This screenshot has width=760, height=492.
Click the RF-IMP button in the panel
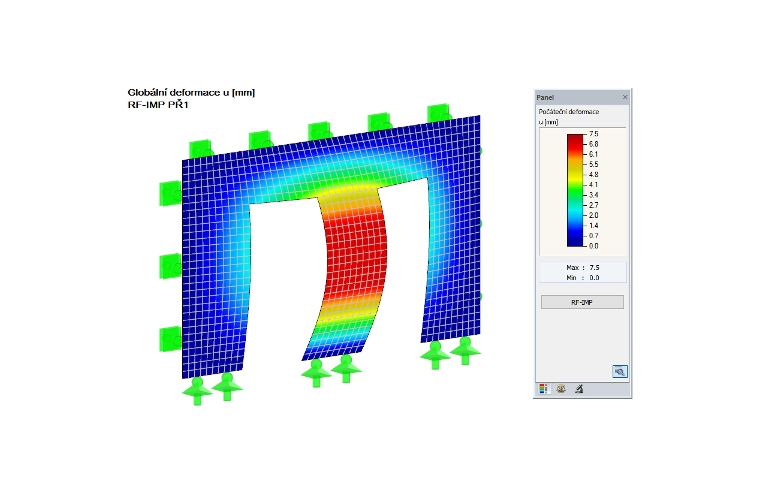582,302
